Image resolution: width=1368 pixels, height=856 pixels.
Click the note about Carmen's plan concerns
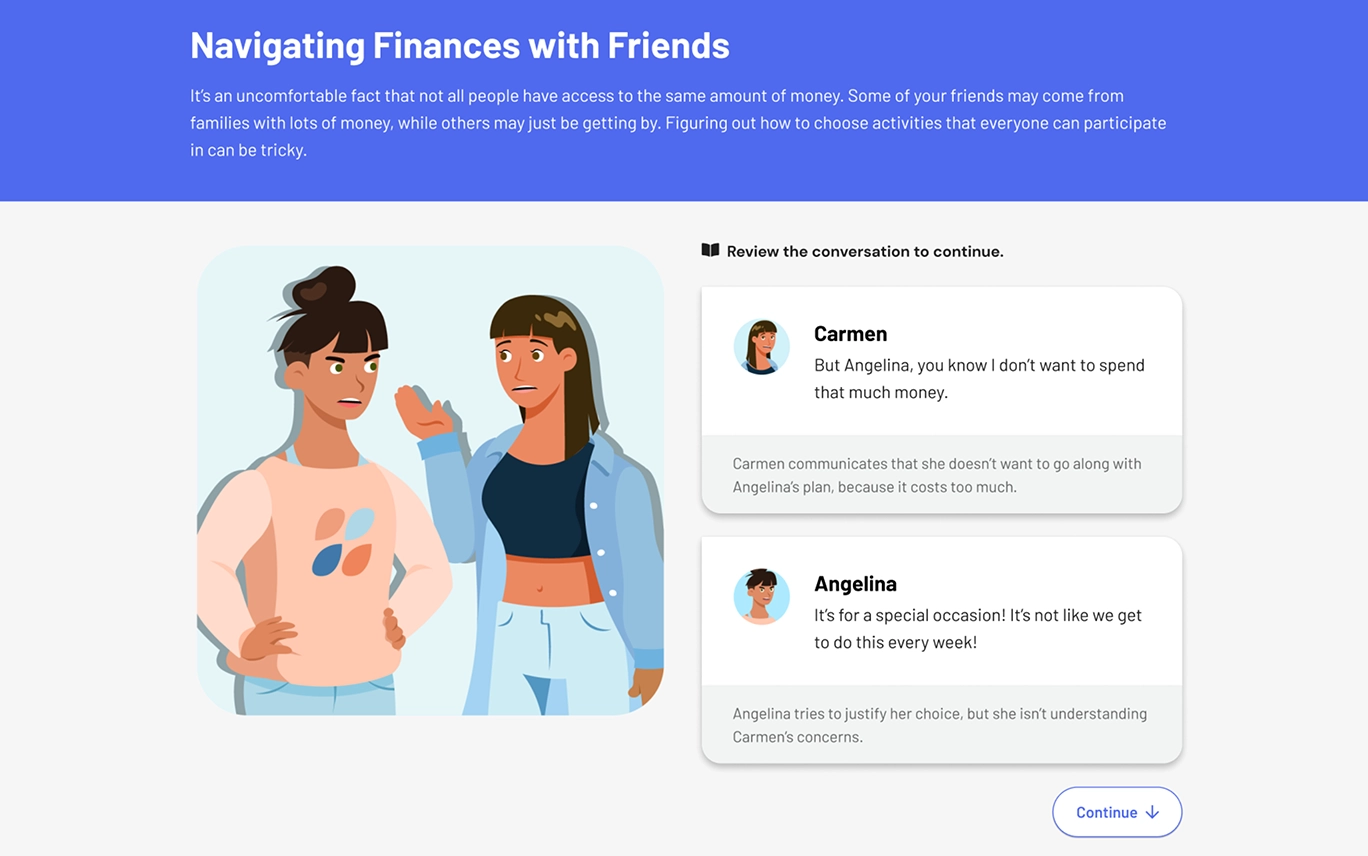937,475
